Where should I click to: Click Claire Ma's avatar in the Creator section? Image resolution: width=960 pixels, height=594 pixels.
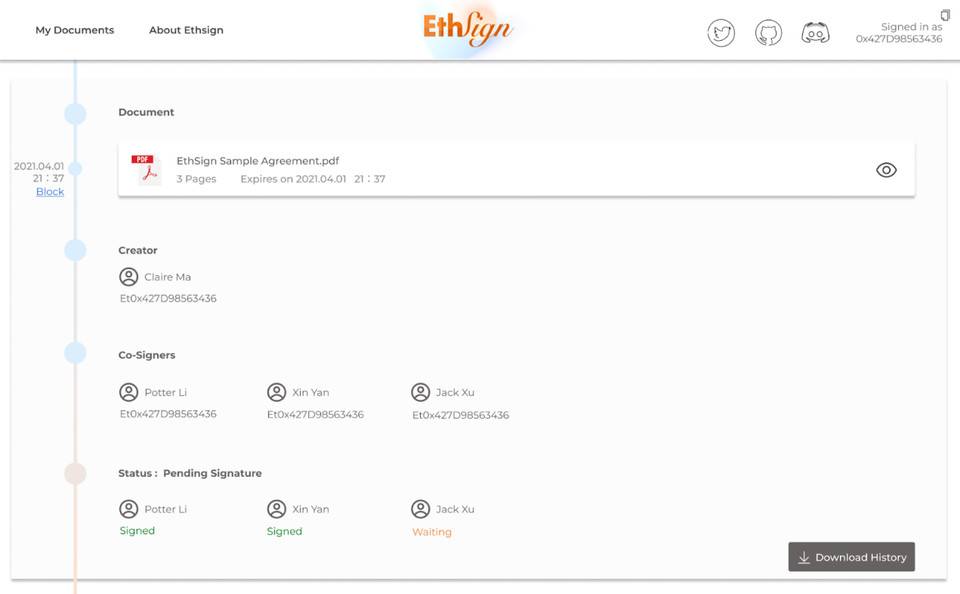(128, 276)
